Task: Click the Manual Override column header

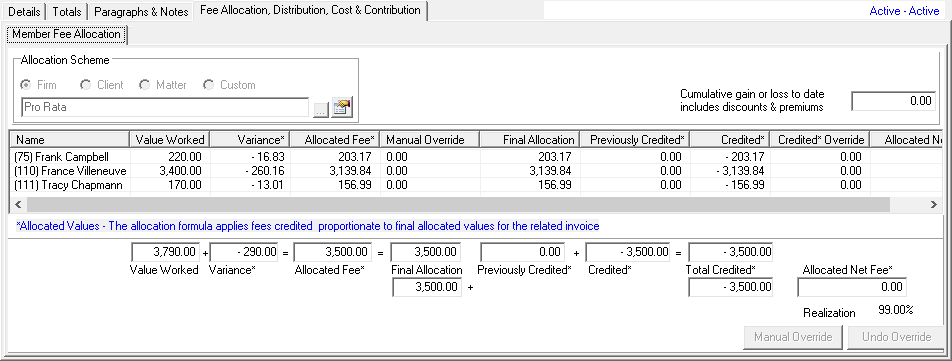Action: tap(430, 140)
